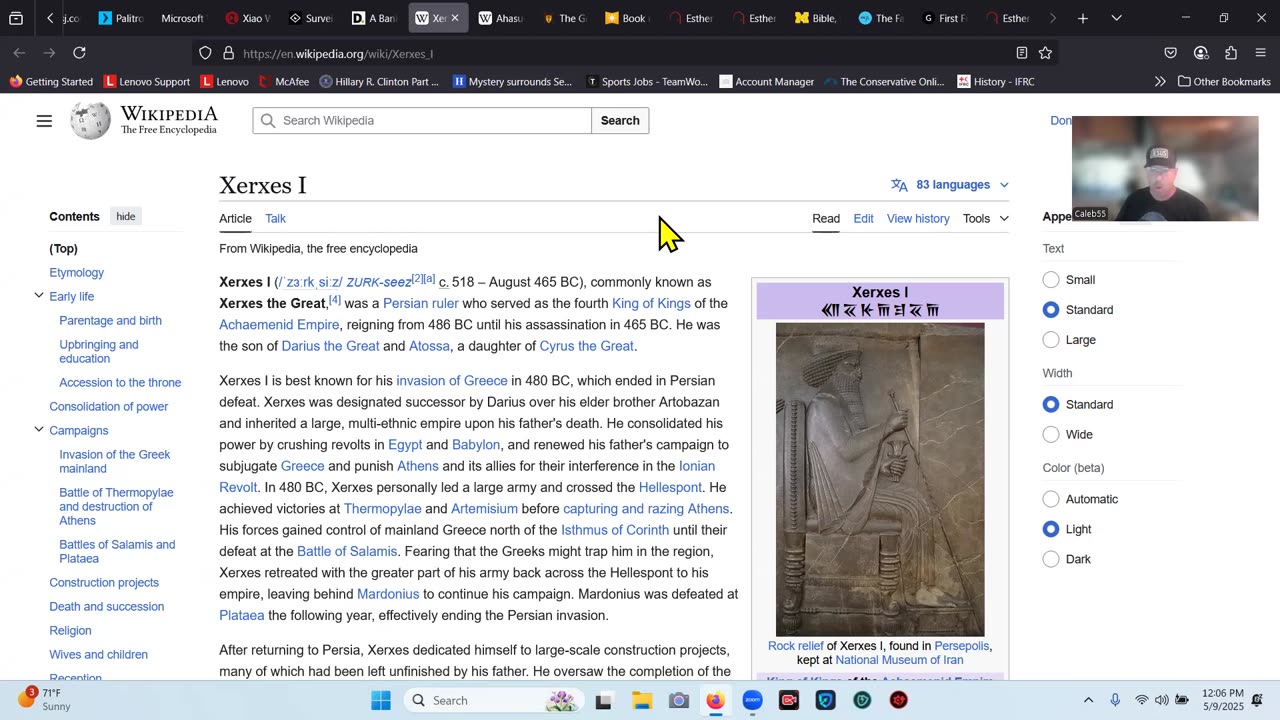
Task: Open the Battle of Salamis link
Action: 347,551
